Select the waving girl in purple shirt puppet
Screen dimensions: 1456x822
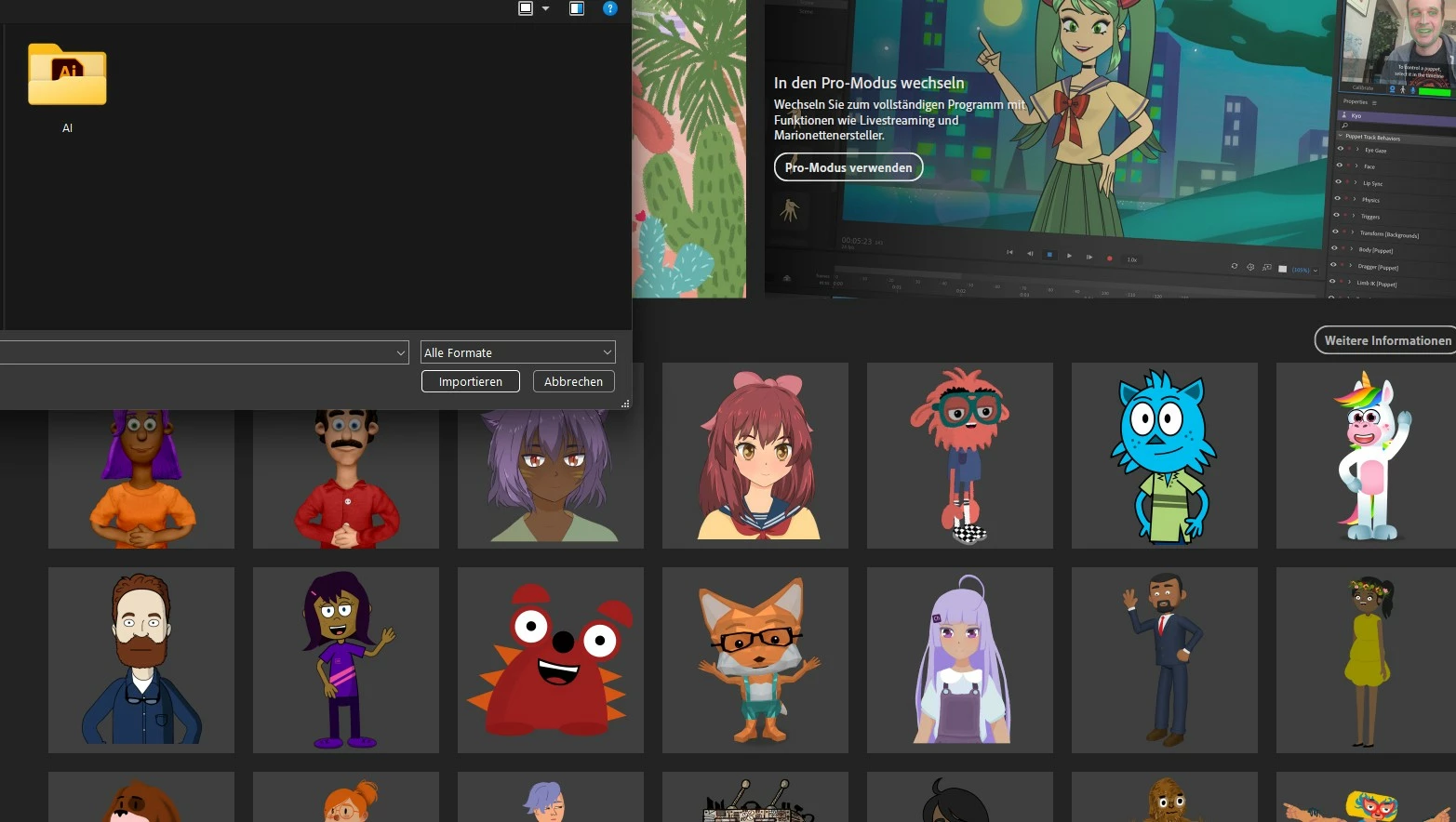(346, 660)
